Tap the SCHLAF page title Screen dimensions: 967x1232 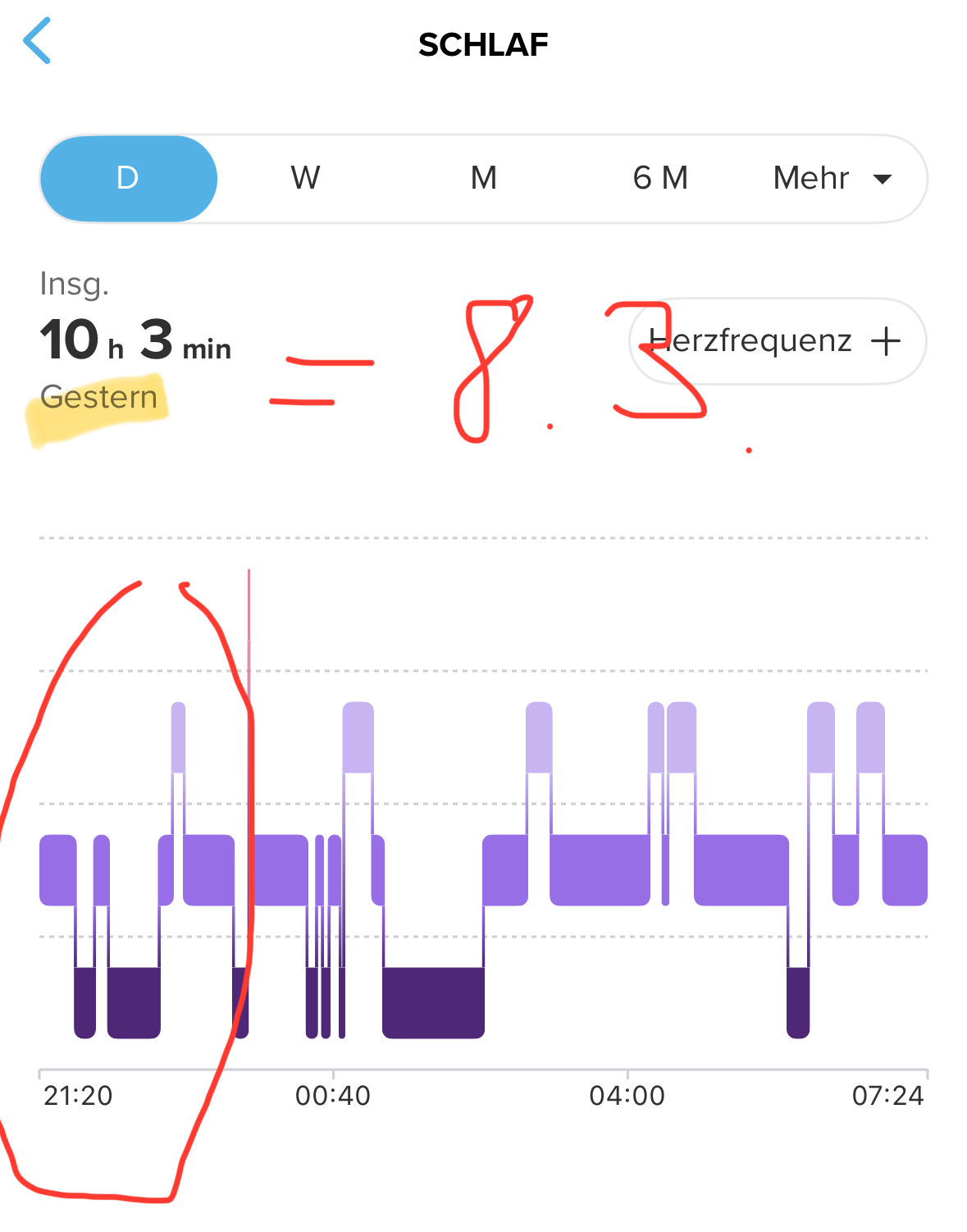click(x=483, y=45)
